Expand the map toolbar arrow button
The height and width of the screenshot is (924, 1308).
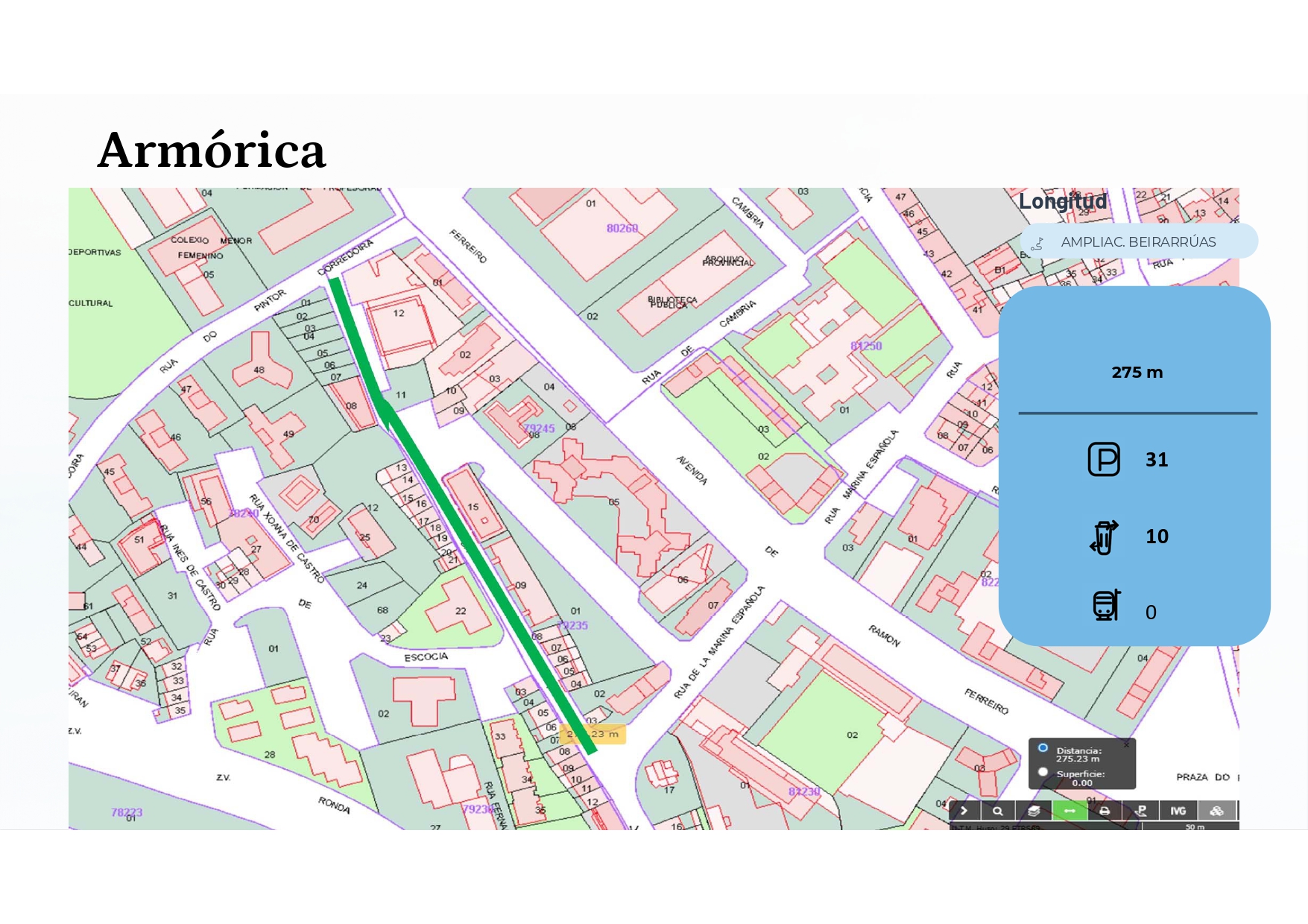pyautogui.click(x=964, y=811)
